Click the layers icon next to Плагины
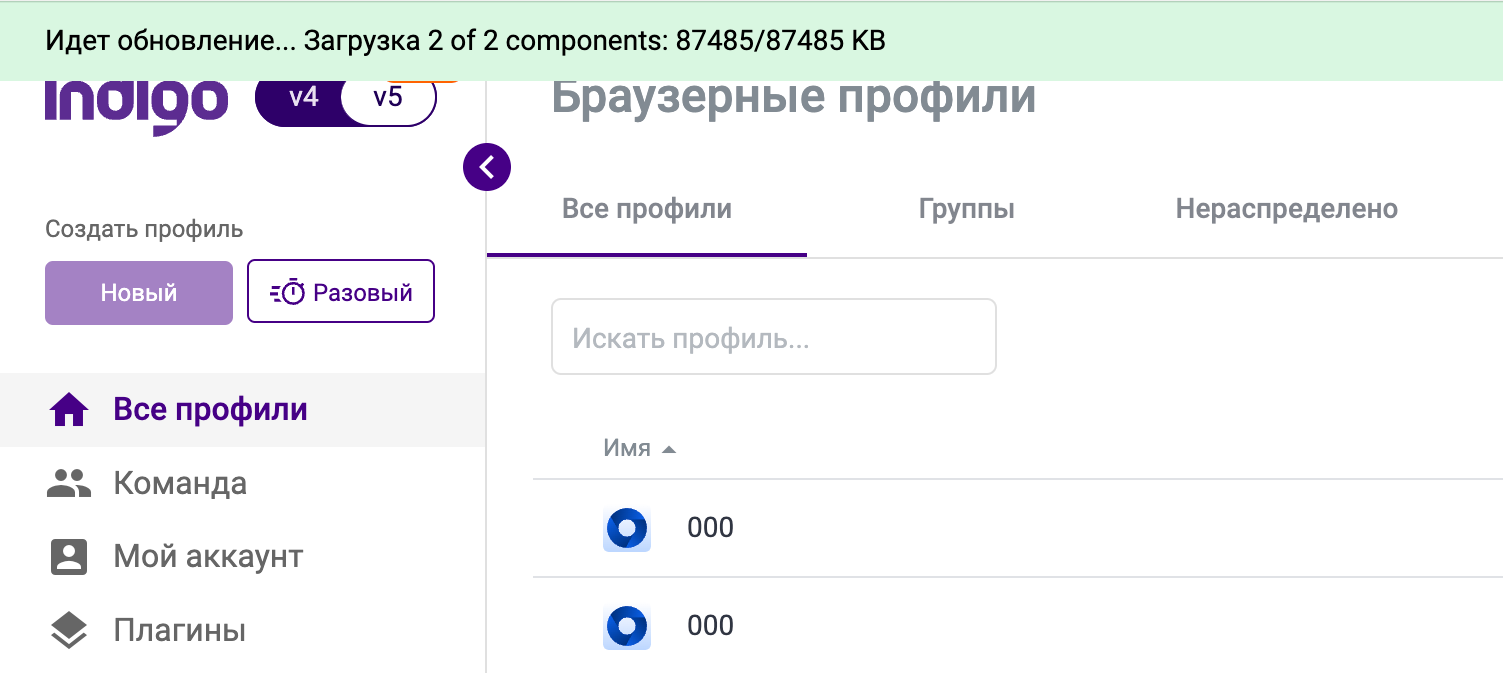This screenshot has height=673, width=1503. point(69,631)
